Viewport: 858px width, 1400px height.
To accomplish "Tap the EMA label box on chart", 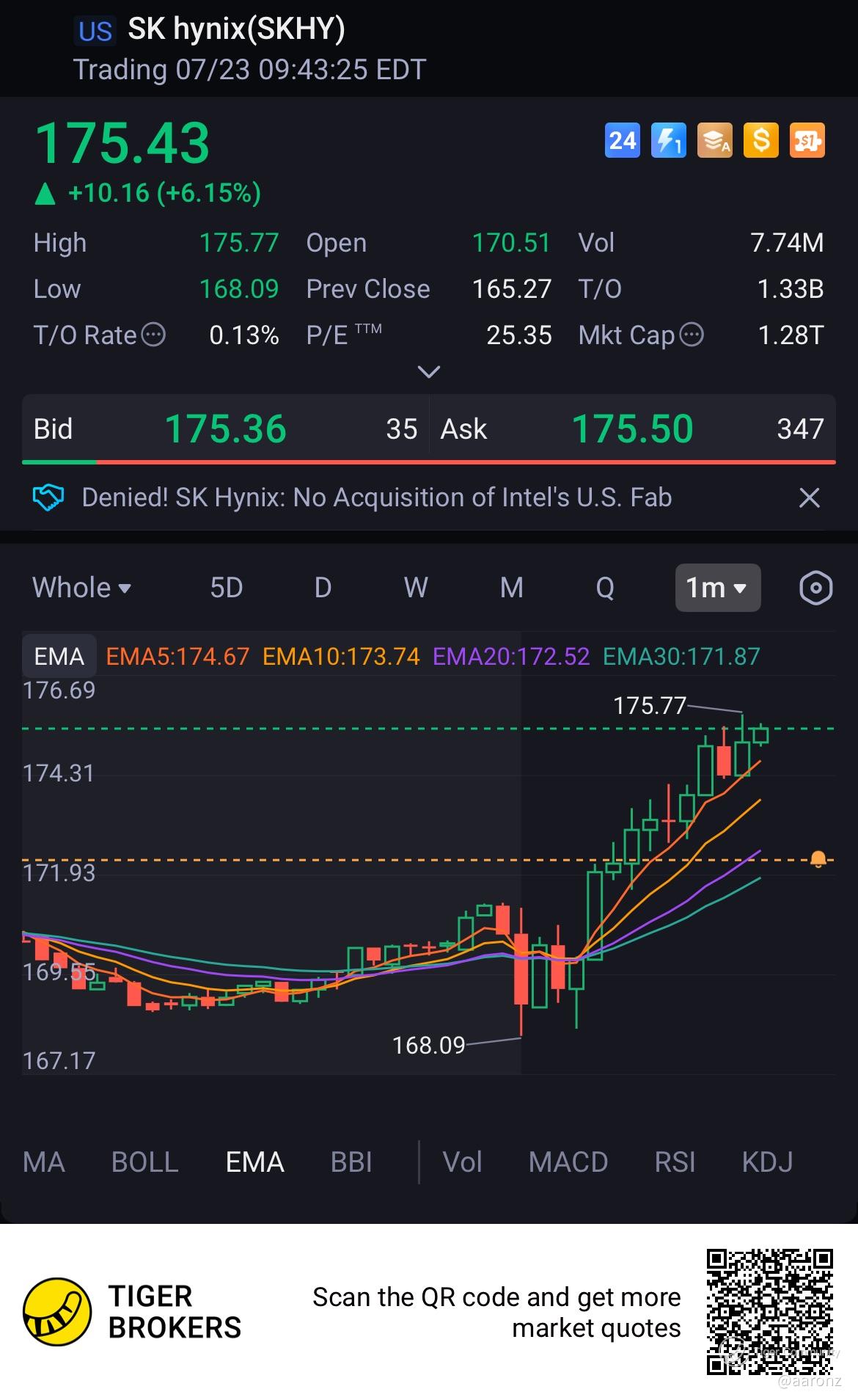I will (59, 656).
